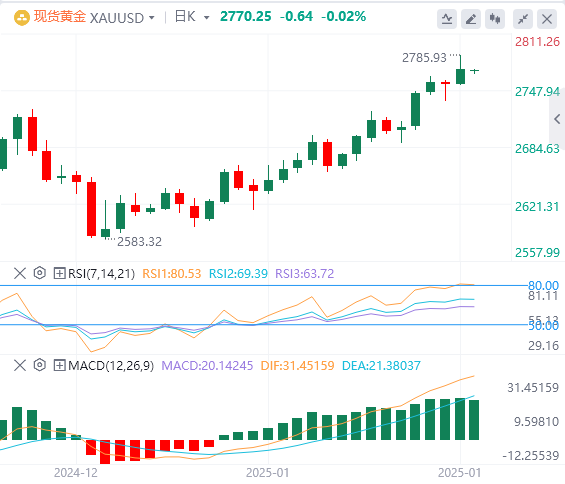Click the MACD(12,26,9) indicator label
Viewport: 565px width, 484px height.
coord(111,366)
